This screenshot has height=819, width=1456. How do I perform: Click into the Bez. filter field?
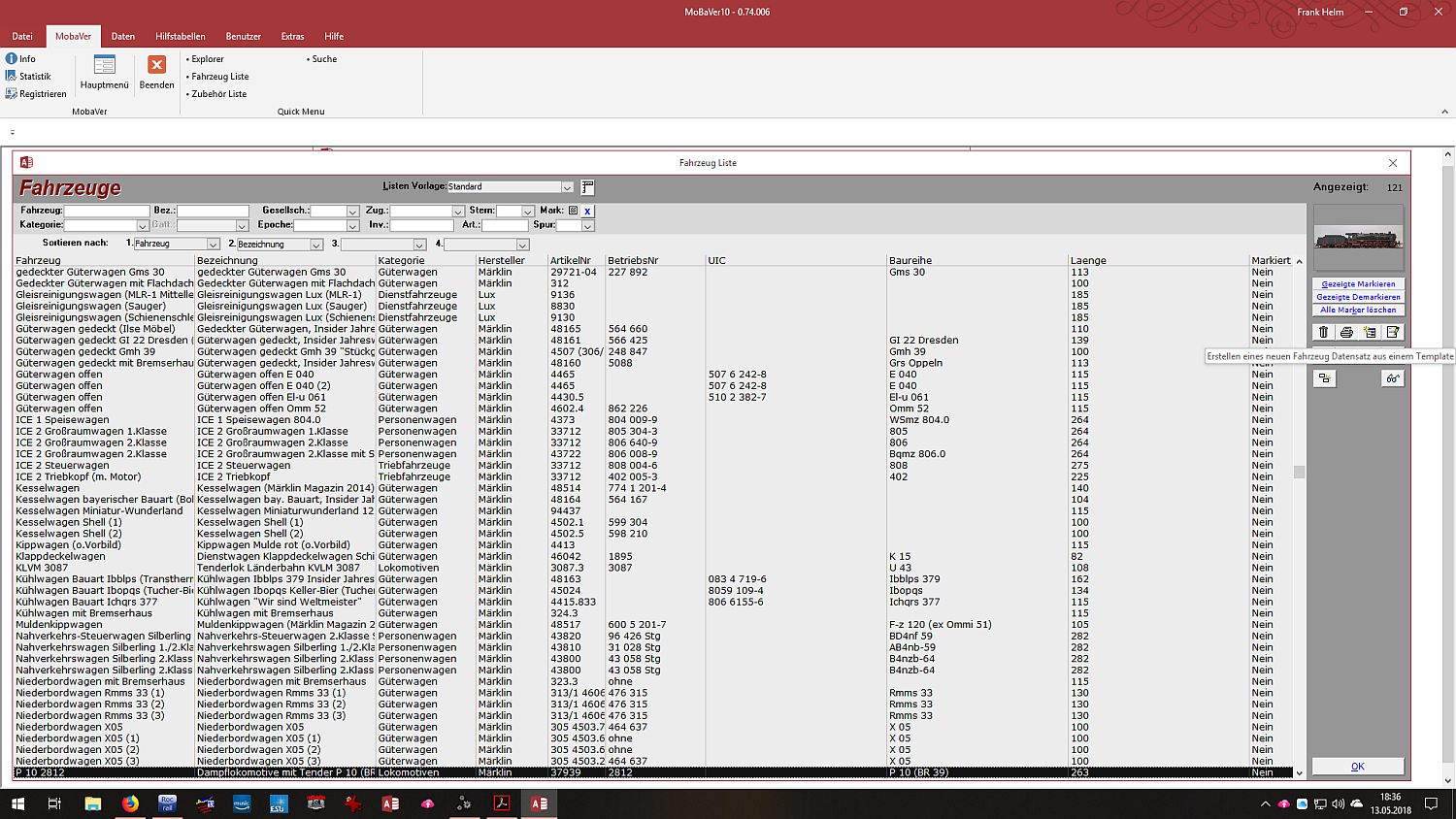click(213, 211)
